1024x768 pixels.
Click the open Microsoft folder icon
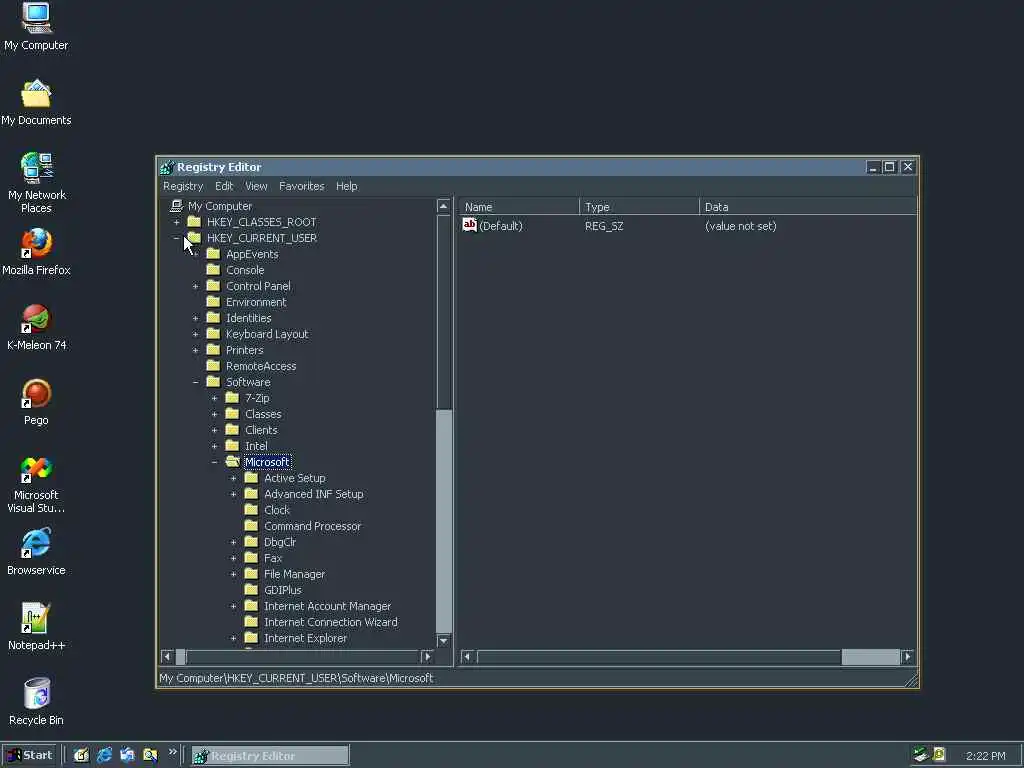pyautogui.click(x=232, y=462)
